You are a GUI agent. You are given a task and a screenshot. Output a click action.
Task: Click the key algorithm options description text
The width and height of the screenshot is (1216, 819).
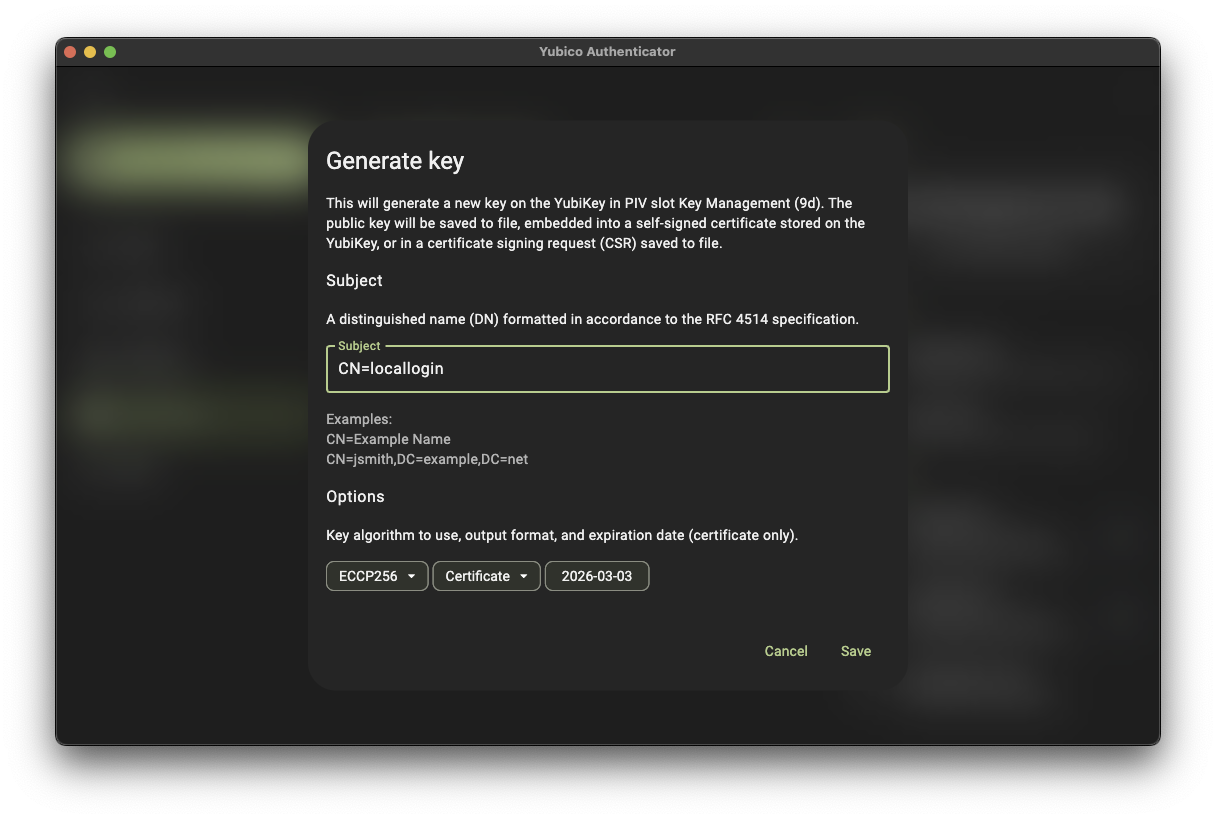click(x=562, y=536)
